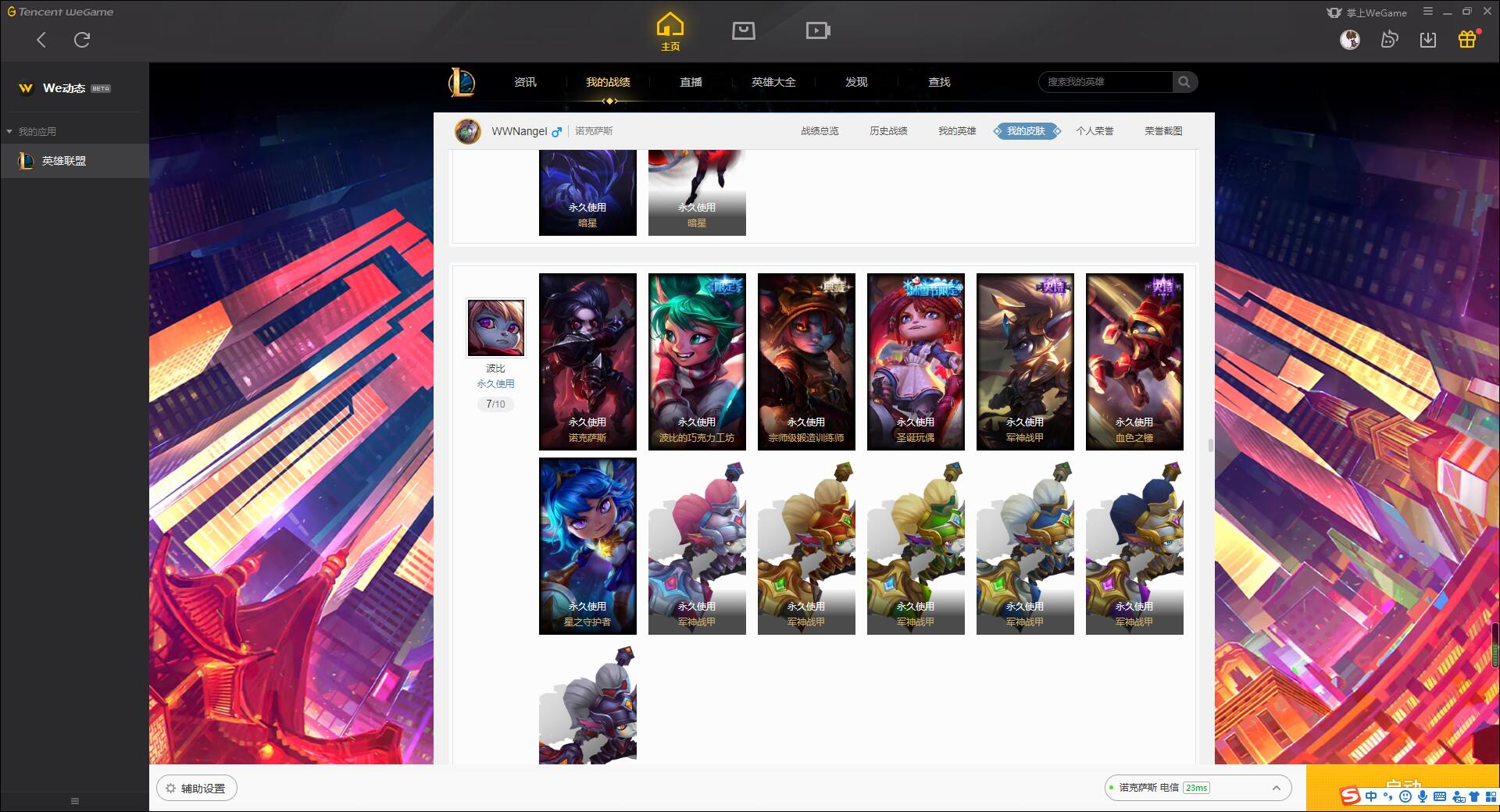Viewport: 1500px width, 812px height.
Task: Click the 波比 champion portrait
Action: [x=496, y=328]
